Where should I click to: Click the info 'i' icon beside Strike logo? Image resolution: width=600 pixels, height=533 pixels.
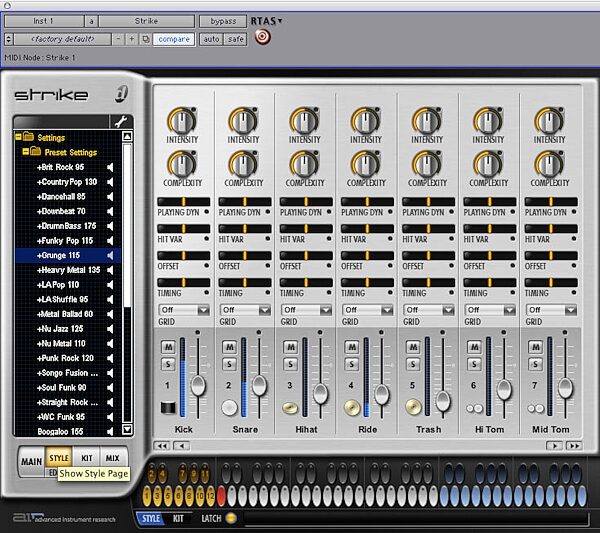[122, 94]
